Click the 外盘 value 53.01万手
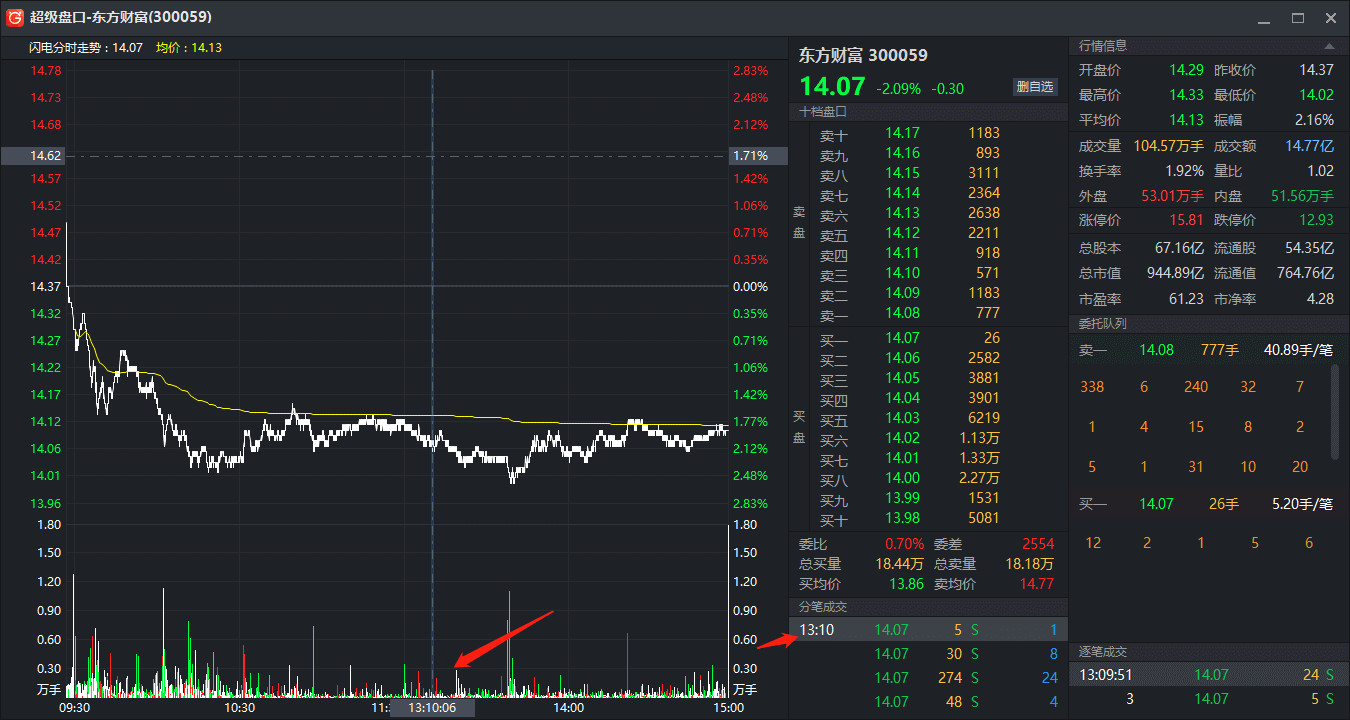Screen dimensions: 1350x720 pyautogui.click(x=1173, y=197)
